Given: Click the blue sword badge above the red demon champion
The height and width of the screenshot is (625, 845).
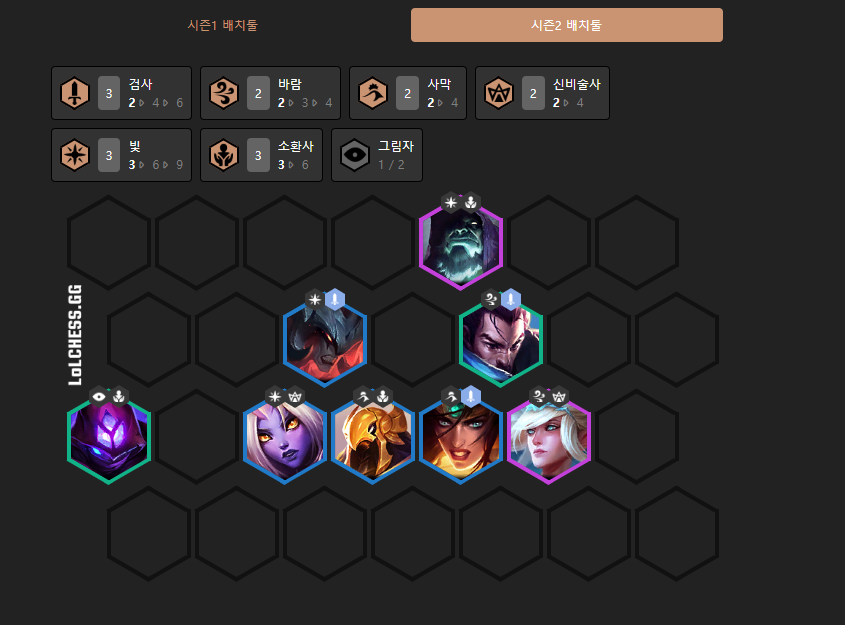Looking at the screenshot, I should click(335, 299).
